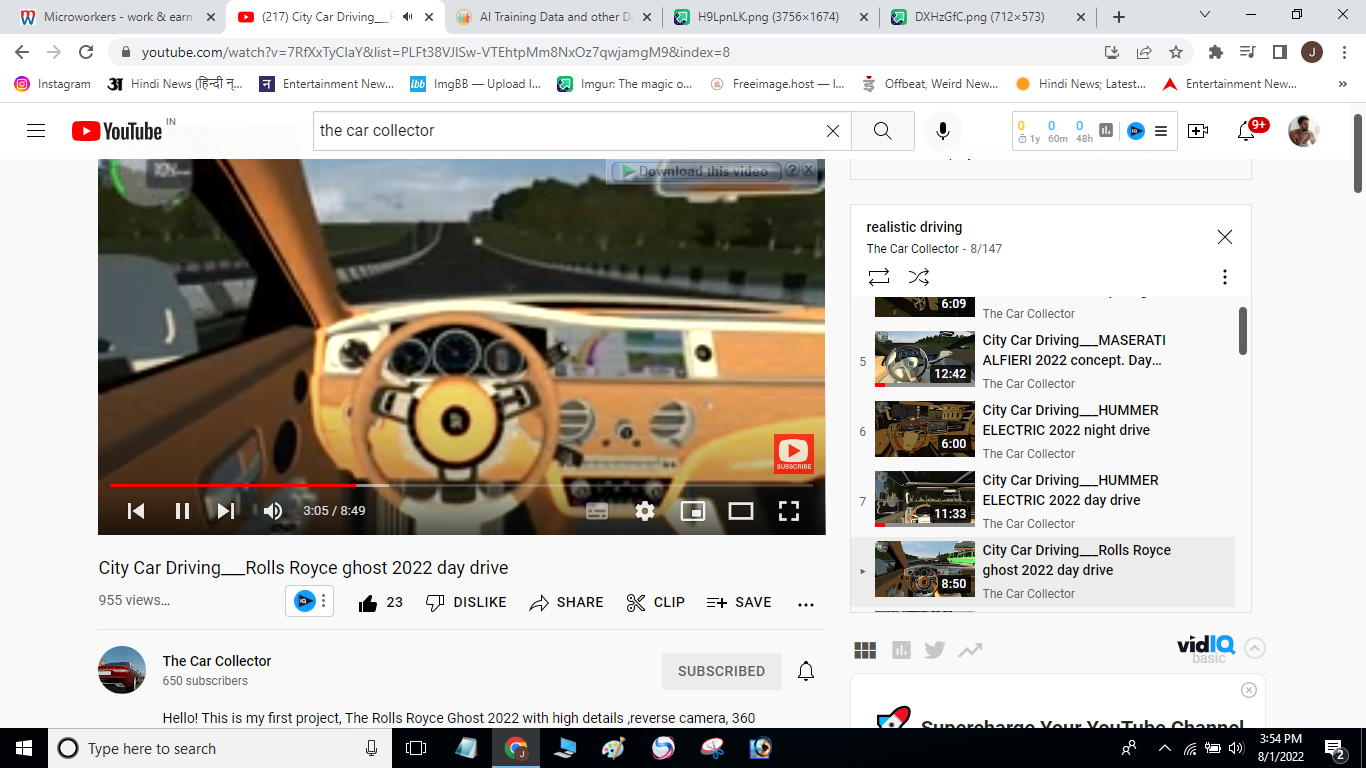The image size is (1366, 768).
Task: Close the Download this video overlay
Action: (x=808, y=171)
